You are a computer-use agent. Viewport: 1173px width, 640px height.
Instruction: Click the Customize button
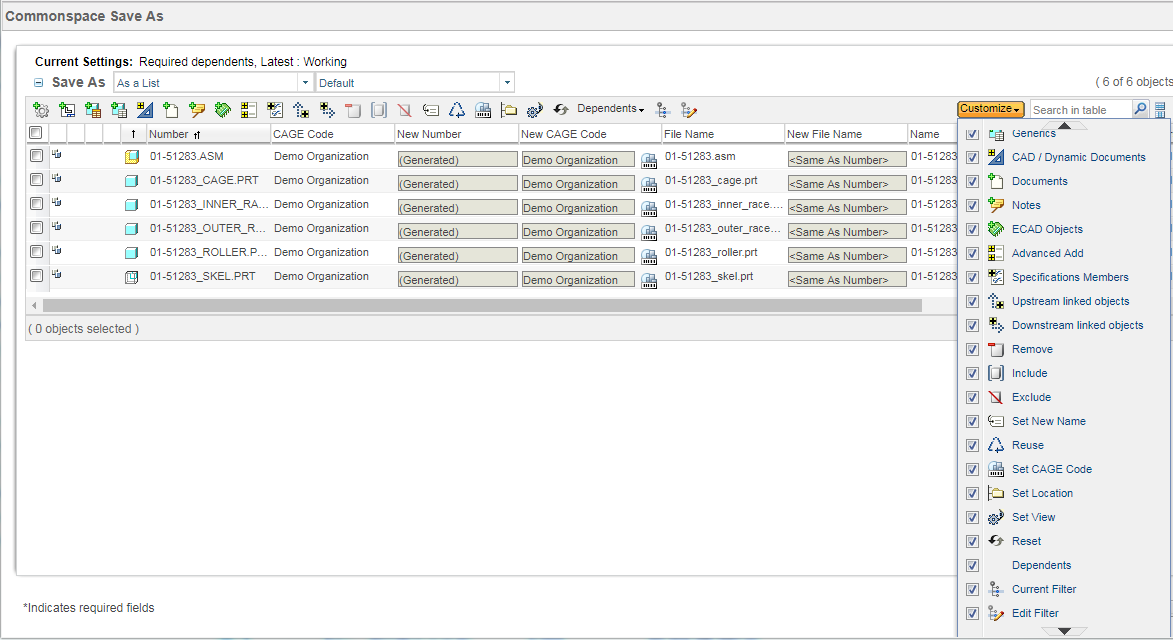pyautogui.click(x=990, y=109)
